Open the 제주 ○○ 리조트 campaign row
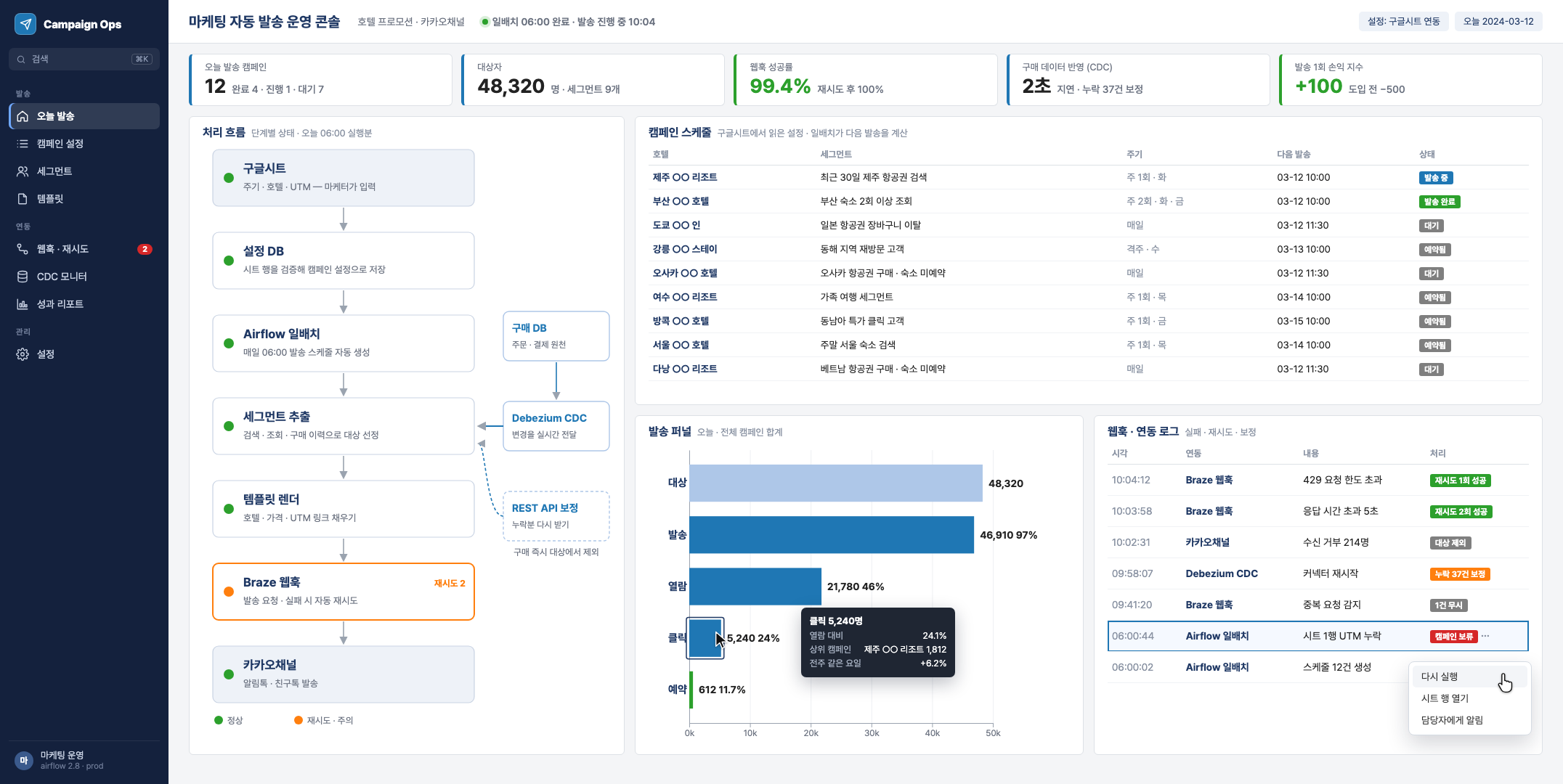Image resolution: width=1563 pixels, height=784 pixels. tap(1088, 178)
